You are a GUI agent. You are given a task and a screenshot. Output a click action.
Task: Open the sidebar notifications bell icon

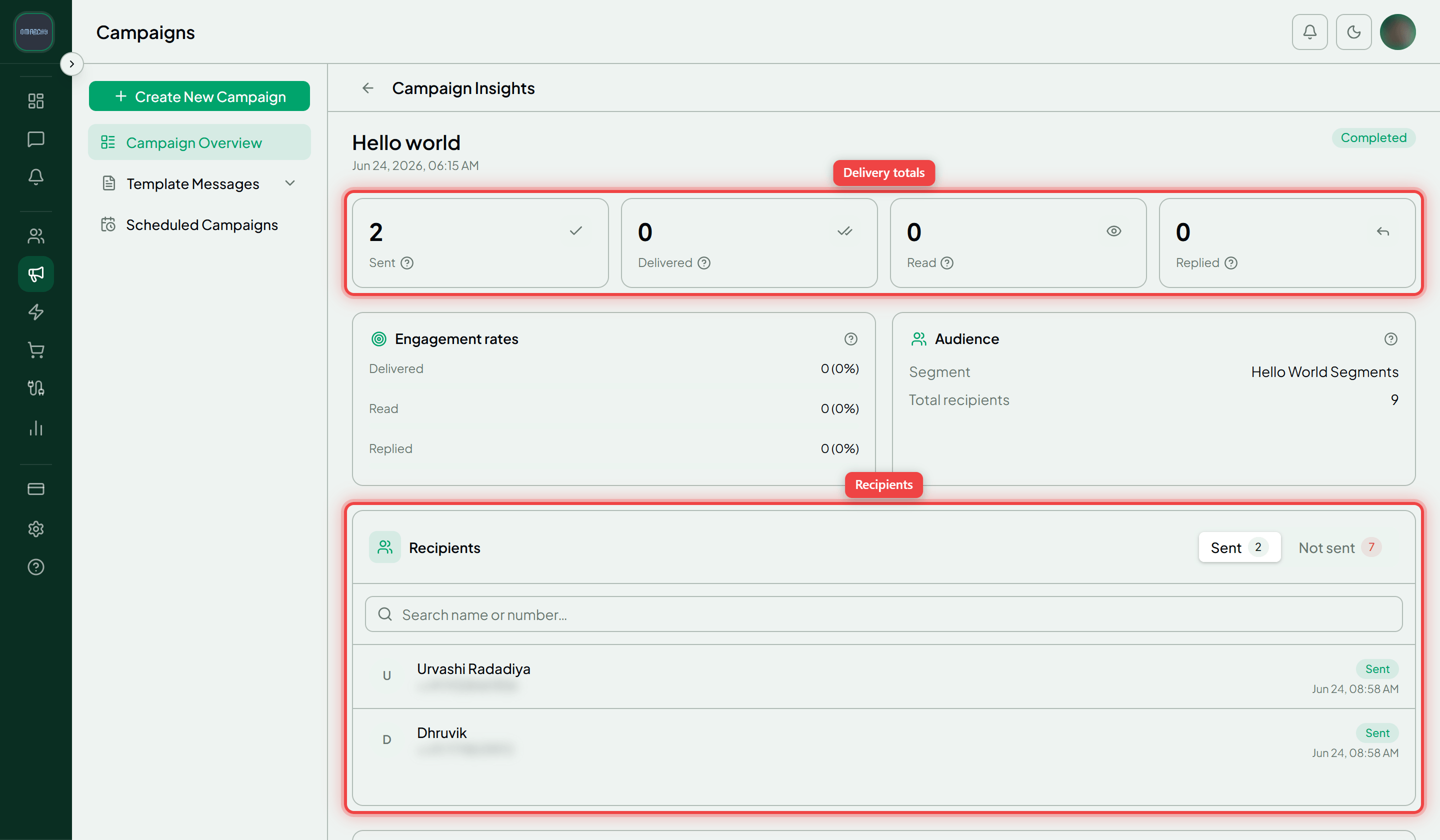click(36, 177)
